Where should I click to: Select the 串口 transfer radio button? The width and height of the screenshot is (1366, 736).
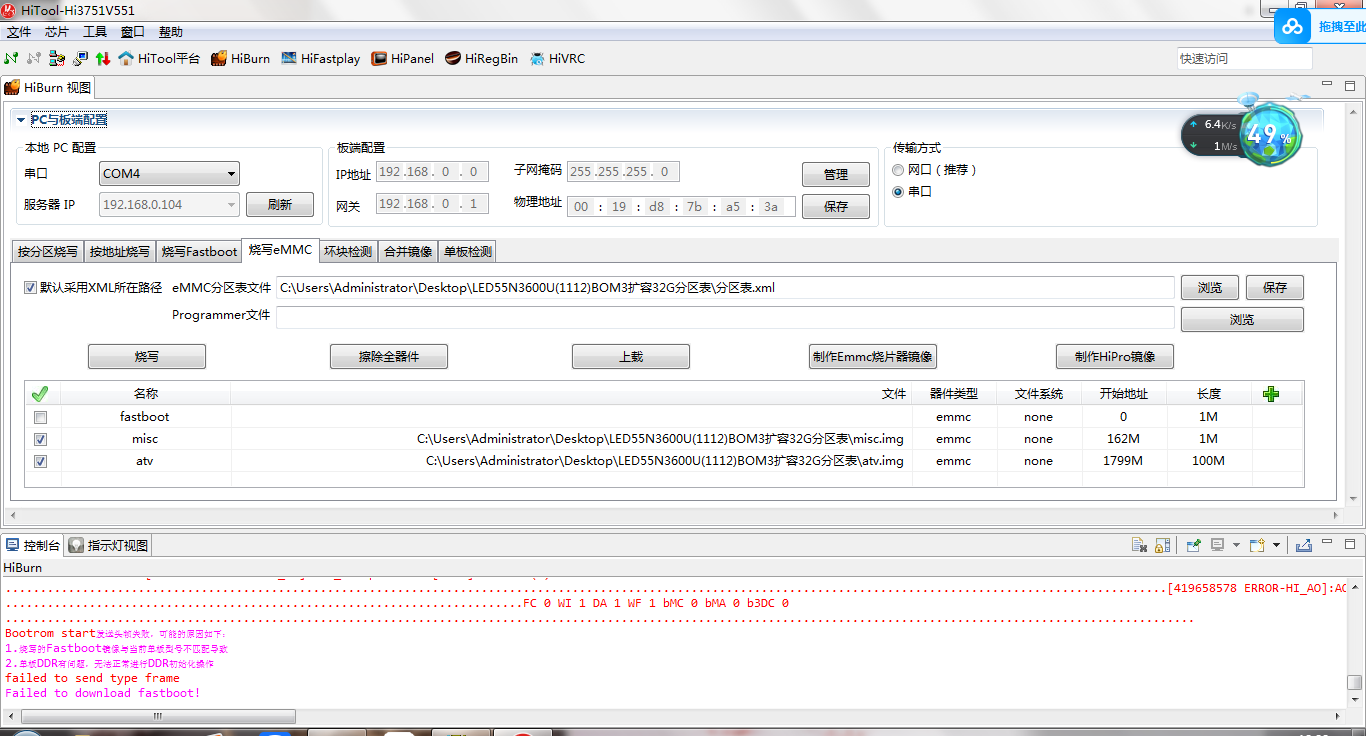[898, 191]
